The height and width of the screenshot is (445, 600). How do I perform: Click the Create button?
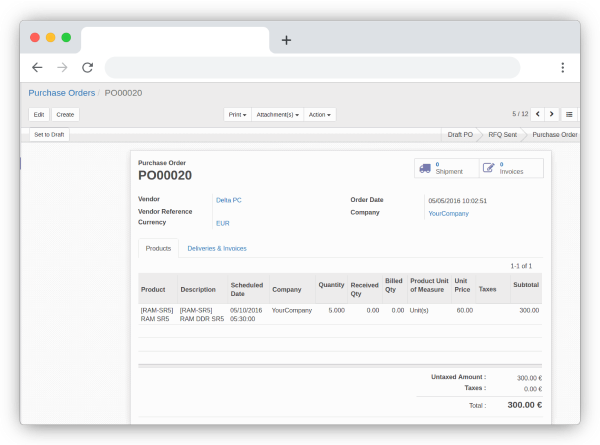point(65,114)
